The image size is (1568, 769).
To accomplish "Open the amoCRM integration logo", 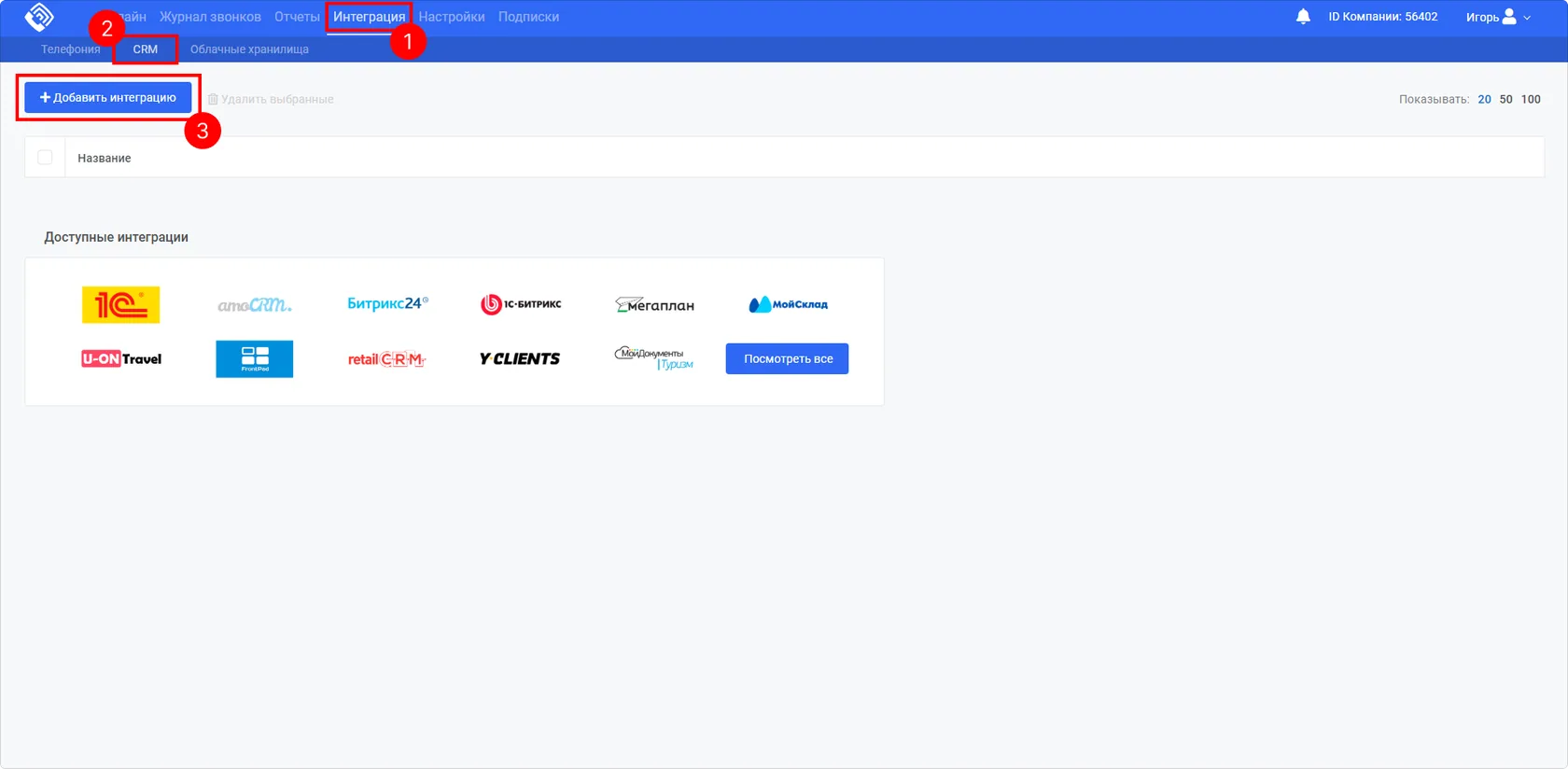I will click(x=254, y=305).
